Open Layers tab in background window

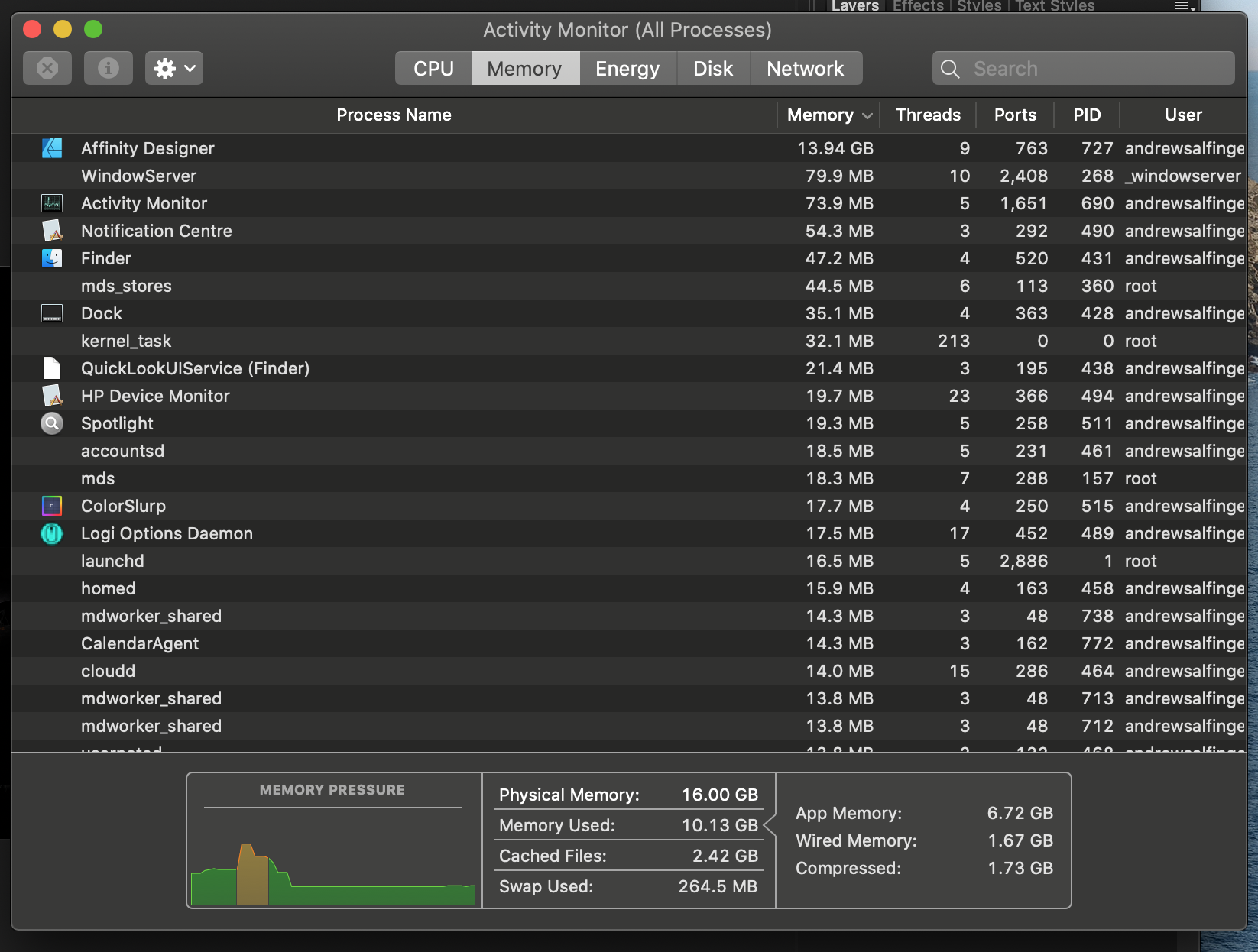pos(854,6)
